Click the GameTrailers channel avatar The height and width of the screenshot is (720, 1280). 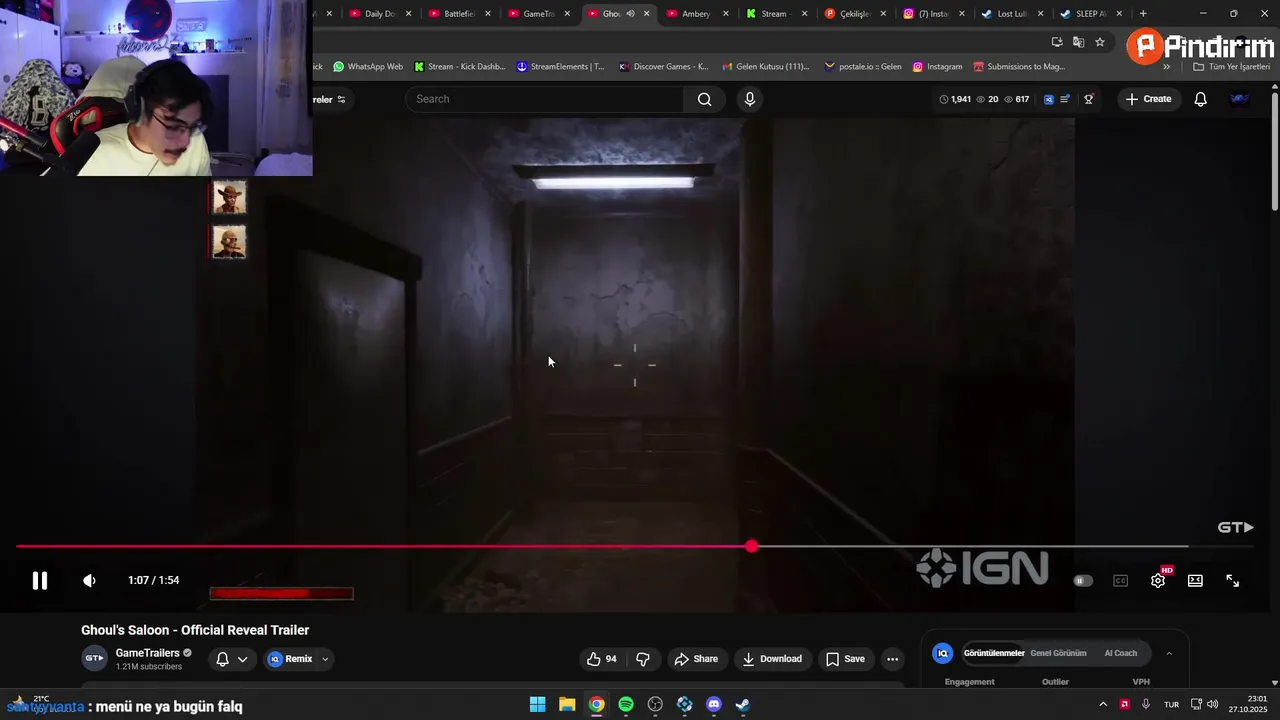click(x=94, y=658)
